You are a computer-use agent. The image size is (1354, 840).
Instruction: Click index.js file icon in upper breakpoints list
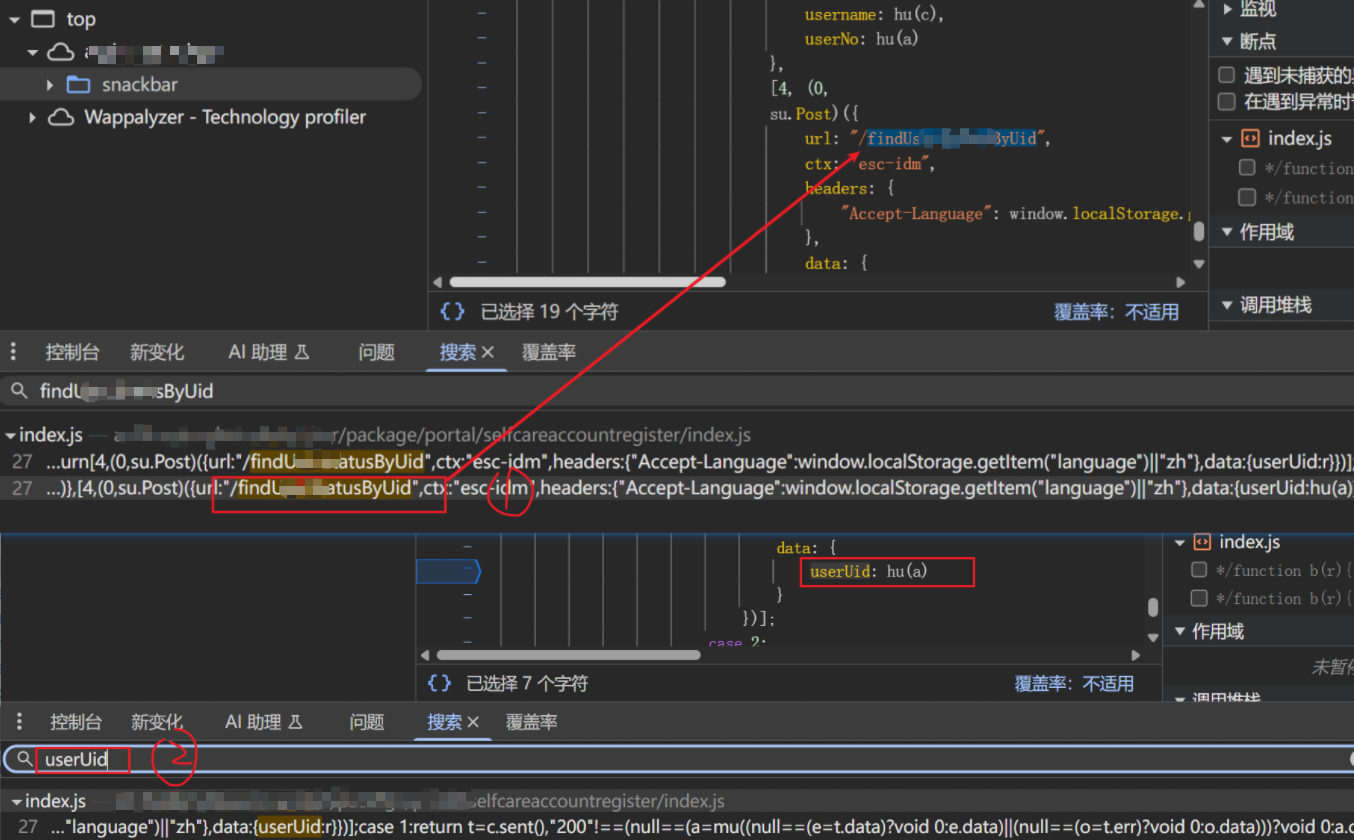(x=1250, y=138)
